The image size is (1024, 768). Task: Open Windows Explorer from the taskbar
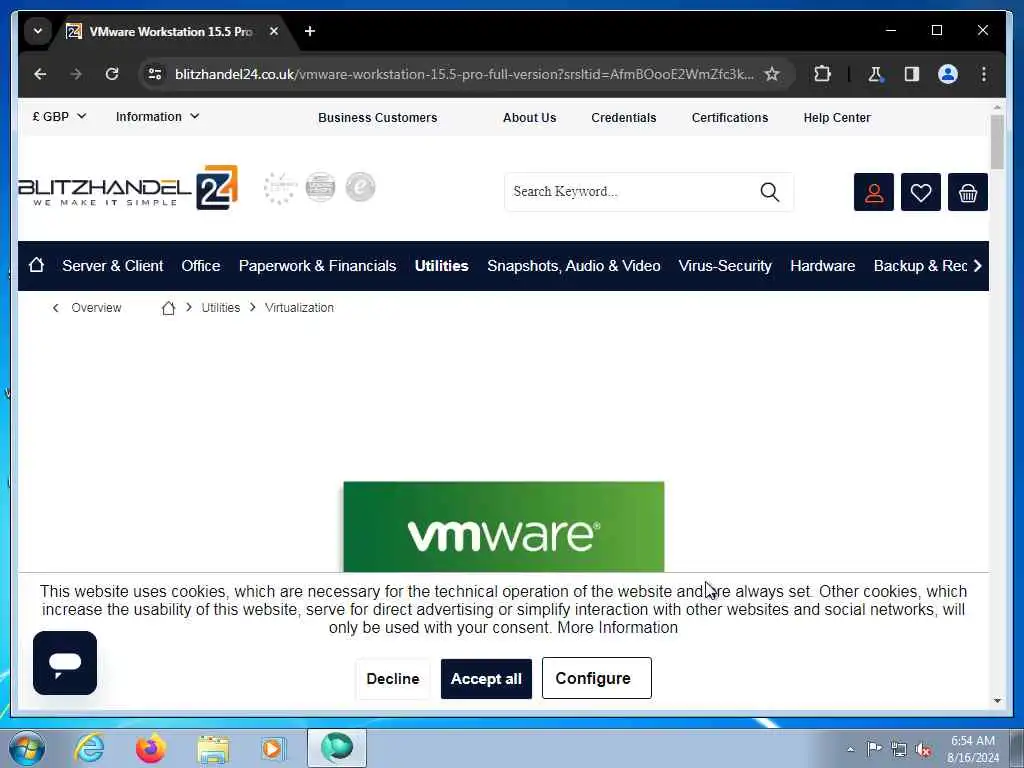213,749
